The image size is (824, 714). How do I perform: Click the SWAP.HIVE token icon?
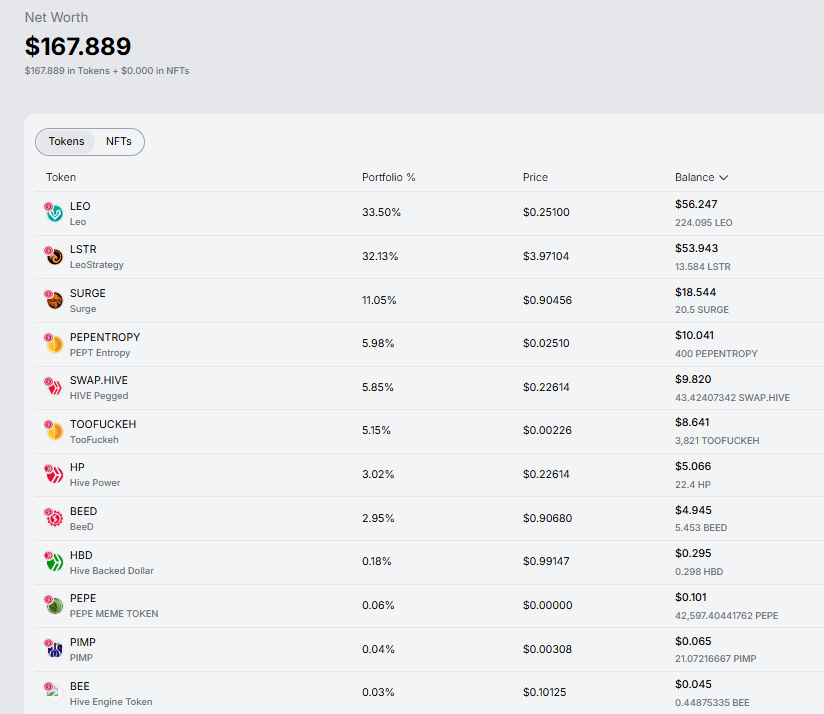(54, 387)
